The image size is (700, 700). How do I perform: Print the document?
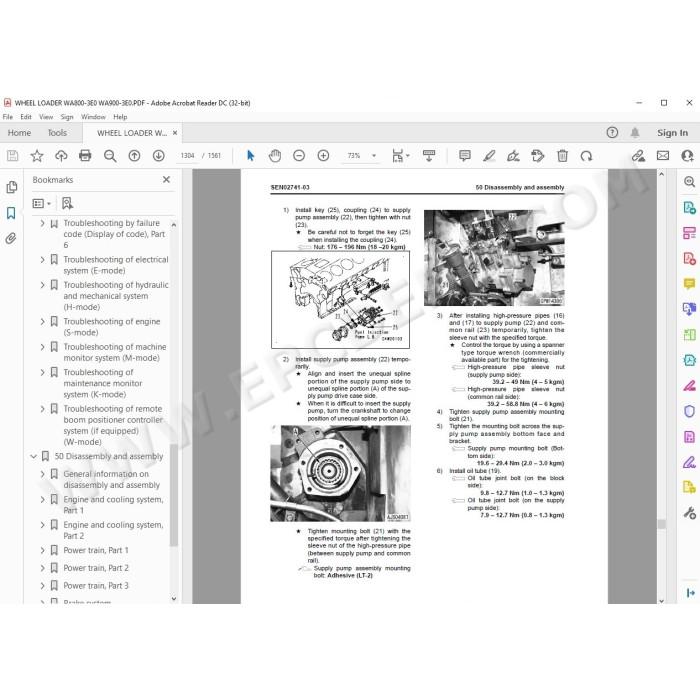[85, 155]
